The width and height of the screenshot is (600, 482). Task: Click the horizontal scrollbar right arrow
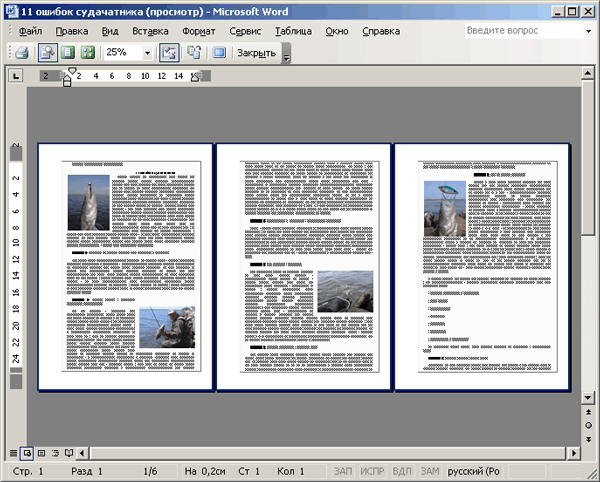[x=573, y=453]
